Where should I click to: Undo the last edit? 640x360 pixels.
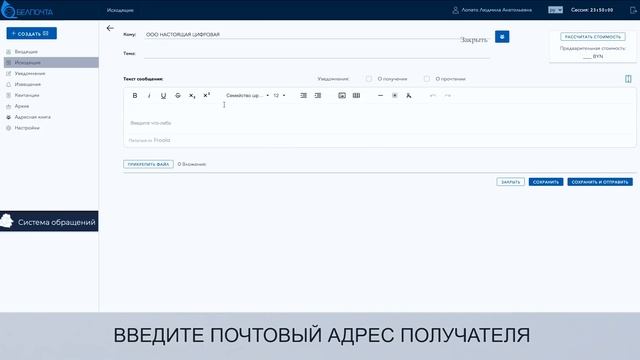coord(433,96)
